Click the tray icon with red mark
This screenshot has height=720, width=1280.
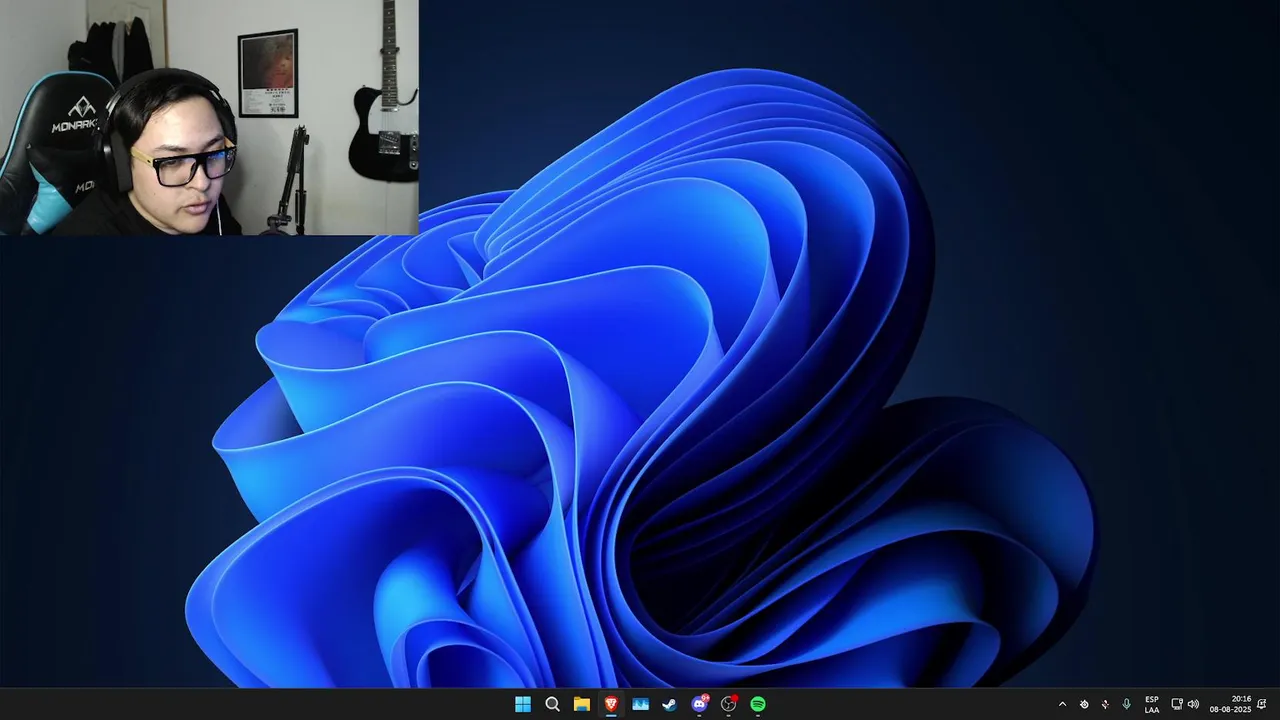click(x=1105, y=704)
